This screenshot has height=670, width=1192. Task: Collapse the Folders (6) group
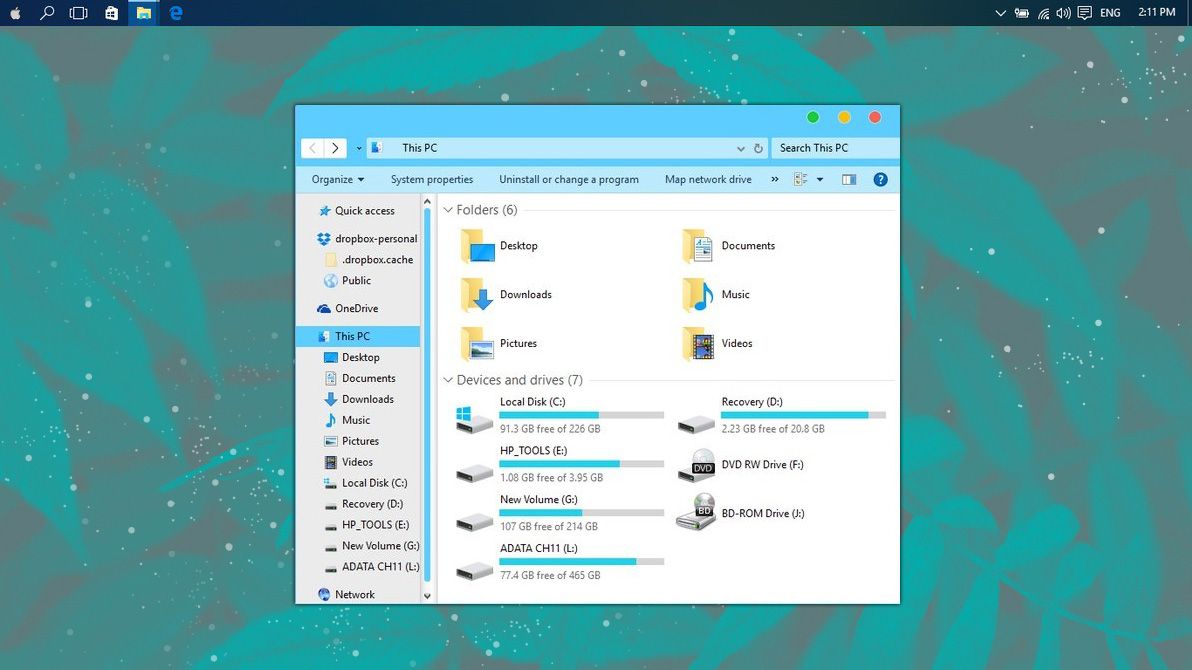point(448,210)
